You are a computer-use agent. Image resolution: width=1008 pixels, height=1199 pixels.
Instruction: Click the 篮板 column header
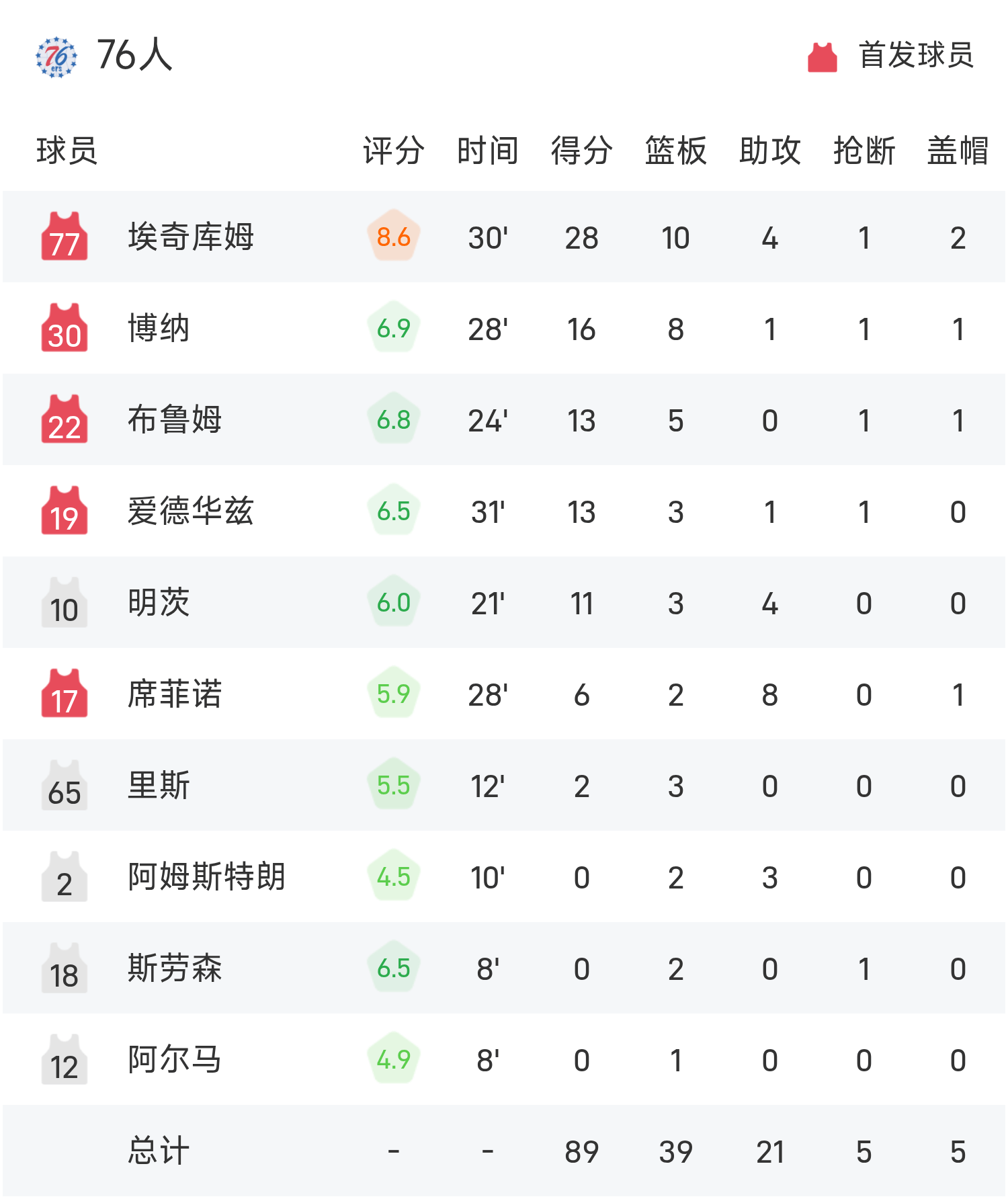pyautogui.click(x=675, y=151)
